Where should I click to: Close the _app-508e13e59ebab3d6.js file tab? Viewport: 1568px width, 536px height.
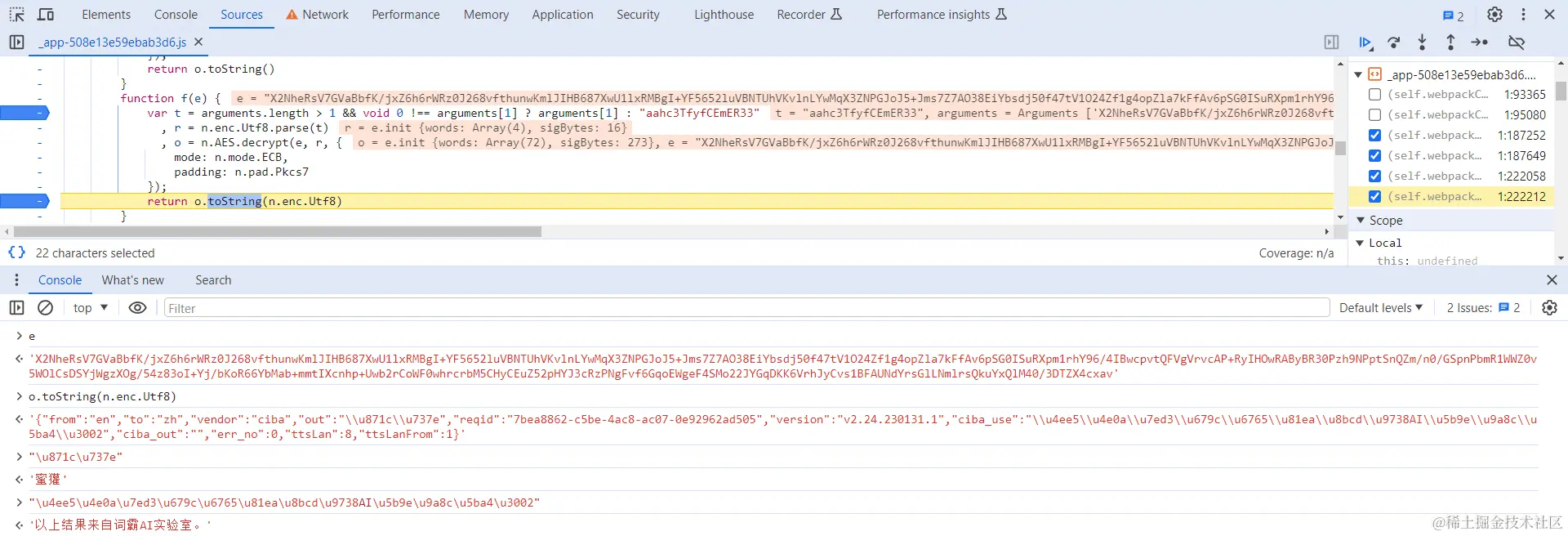click(198, 42)
